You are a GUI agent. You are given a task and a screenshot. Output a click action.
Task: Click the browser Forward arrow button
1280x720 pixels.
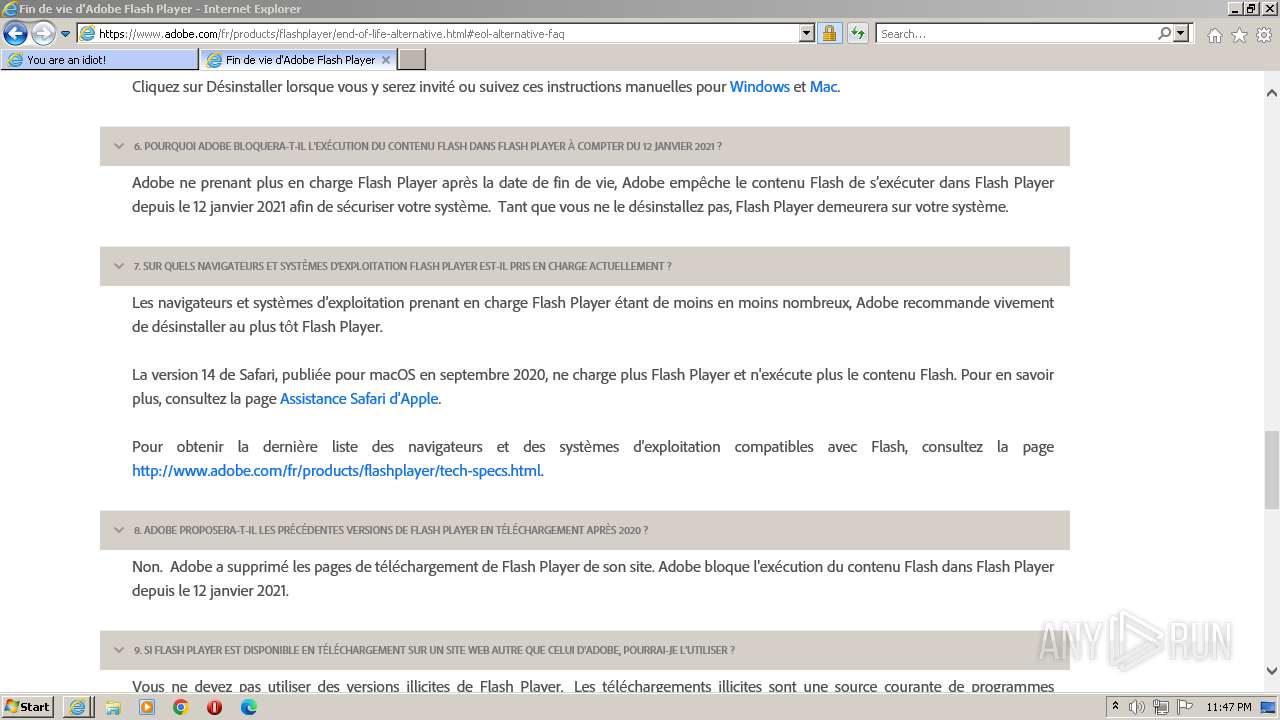coord(43,33)
